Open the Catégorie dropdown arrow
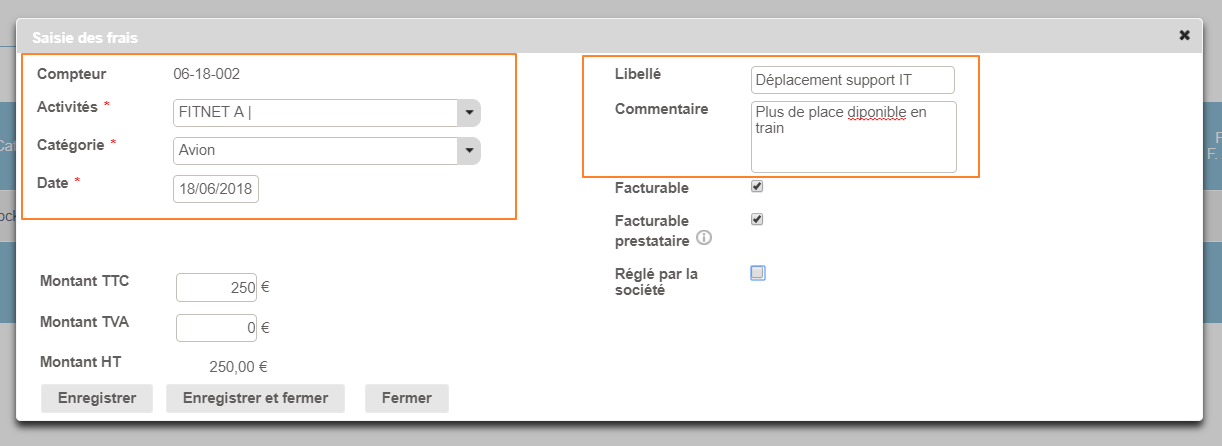Viewport: 1222px width, 446px height. pos(469,151)
